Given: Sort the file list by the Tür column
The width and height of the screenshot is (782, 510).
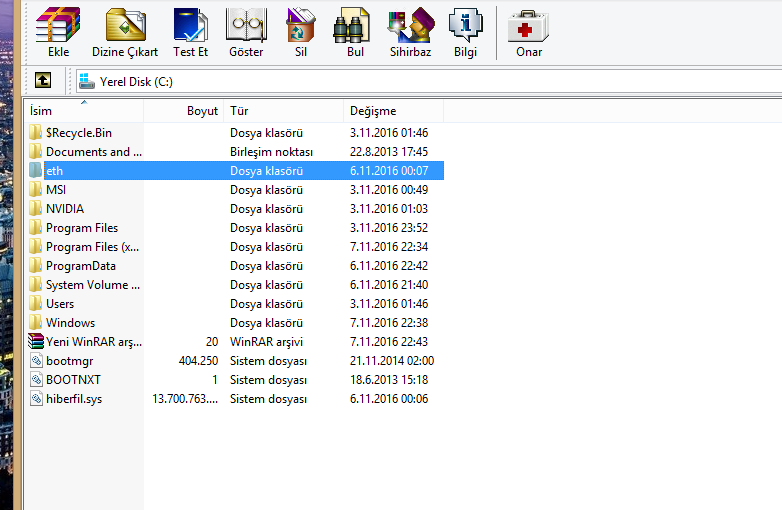Looking at the screenshot, I should pyautogui.click(x=284, y=111).
